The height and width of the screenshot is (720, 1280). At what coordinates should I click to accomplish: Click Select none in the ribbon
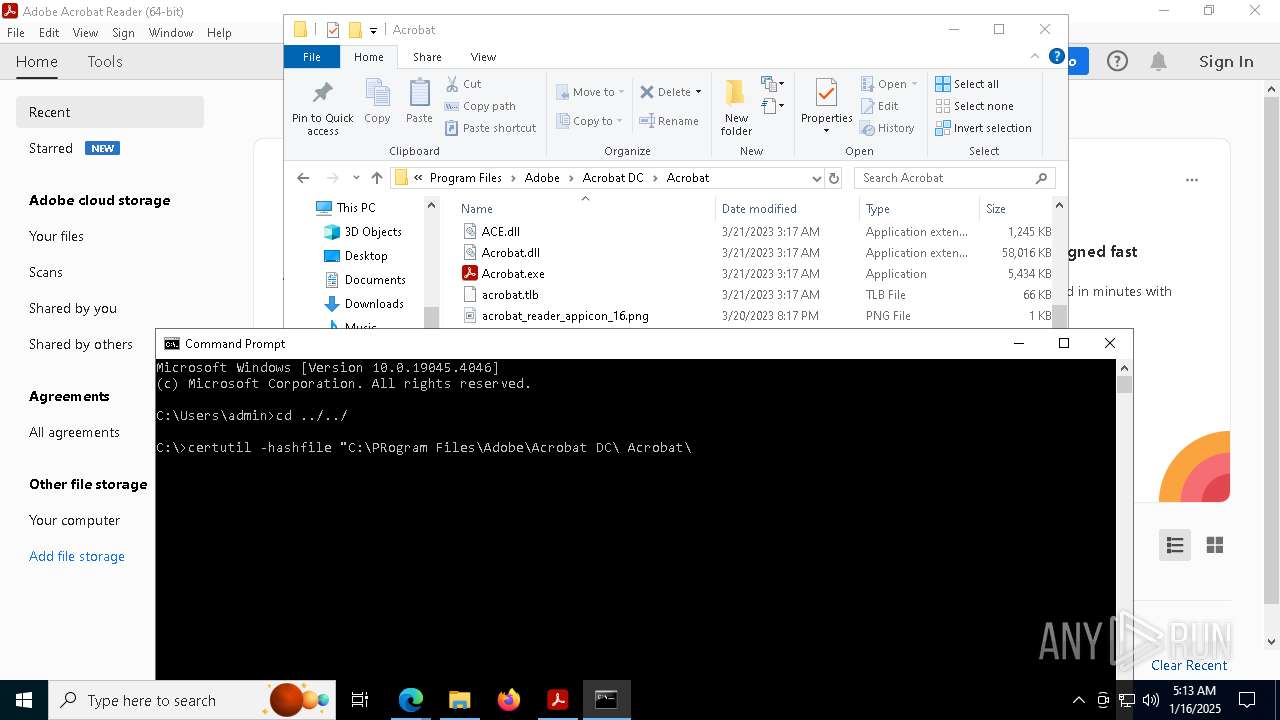pyautogui.click(x=974, y=106)
